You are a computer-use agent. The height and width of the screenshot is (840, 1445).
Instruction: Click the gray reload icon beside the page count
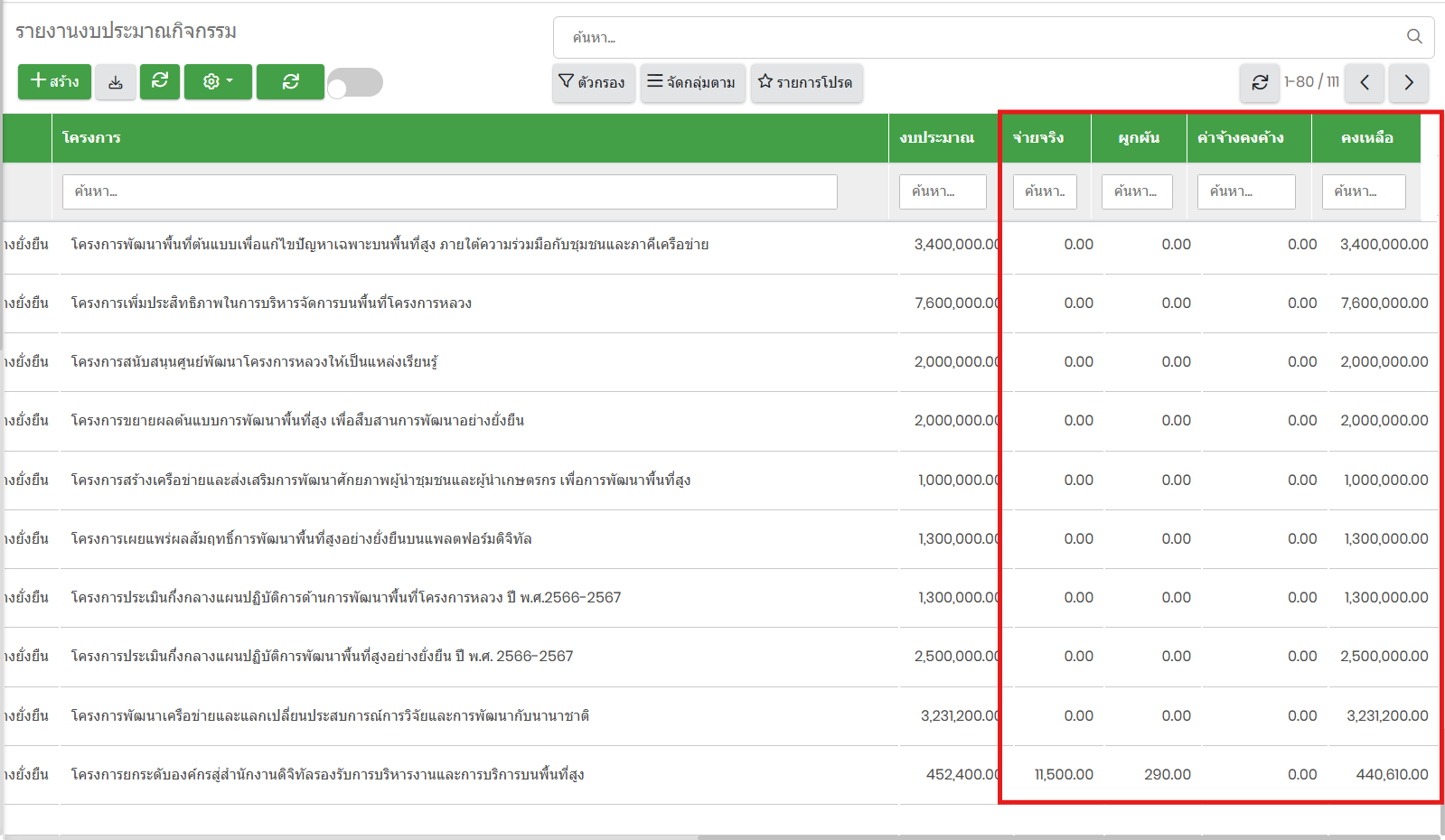click(x=1260, y=83)
